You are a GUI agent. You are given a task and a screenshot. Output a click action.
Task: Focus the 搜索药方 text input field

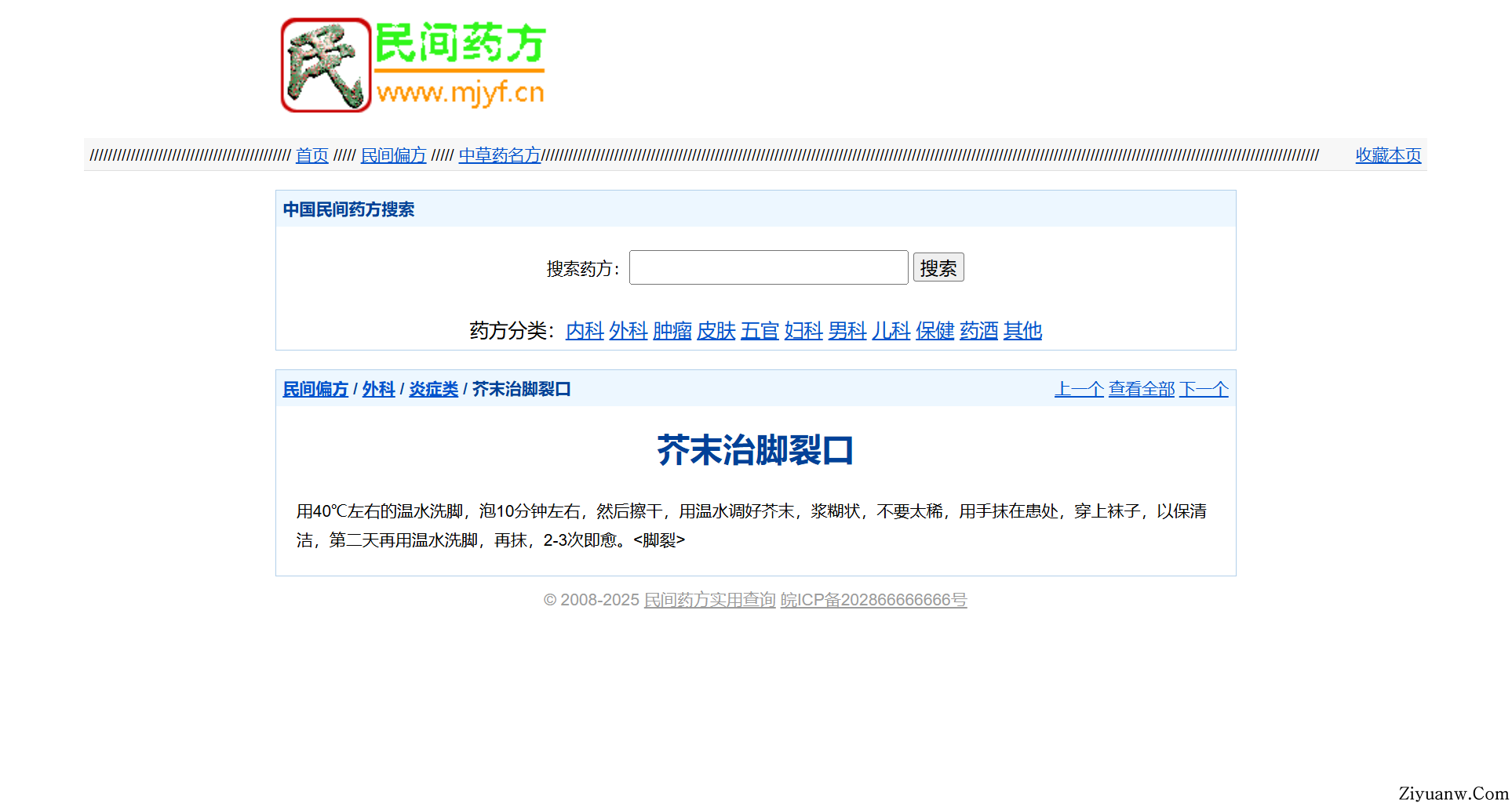768,268
